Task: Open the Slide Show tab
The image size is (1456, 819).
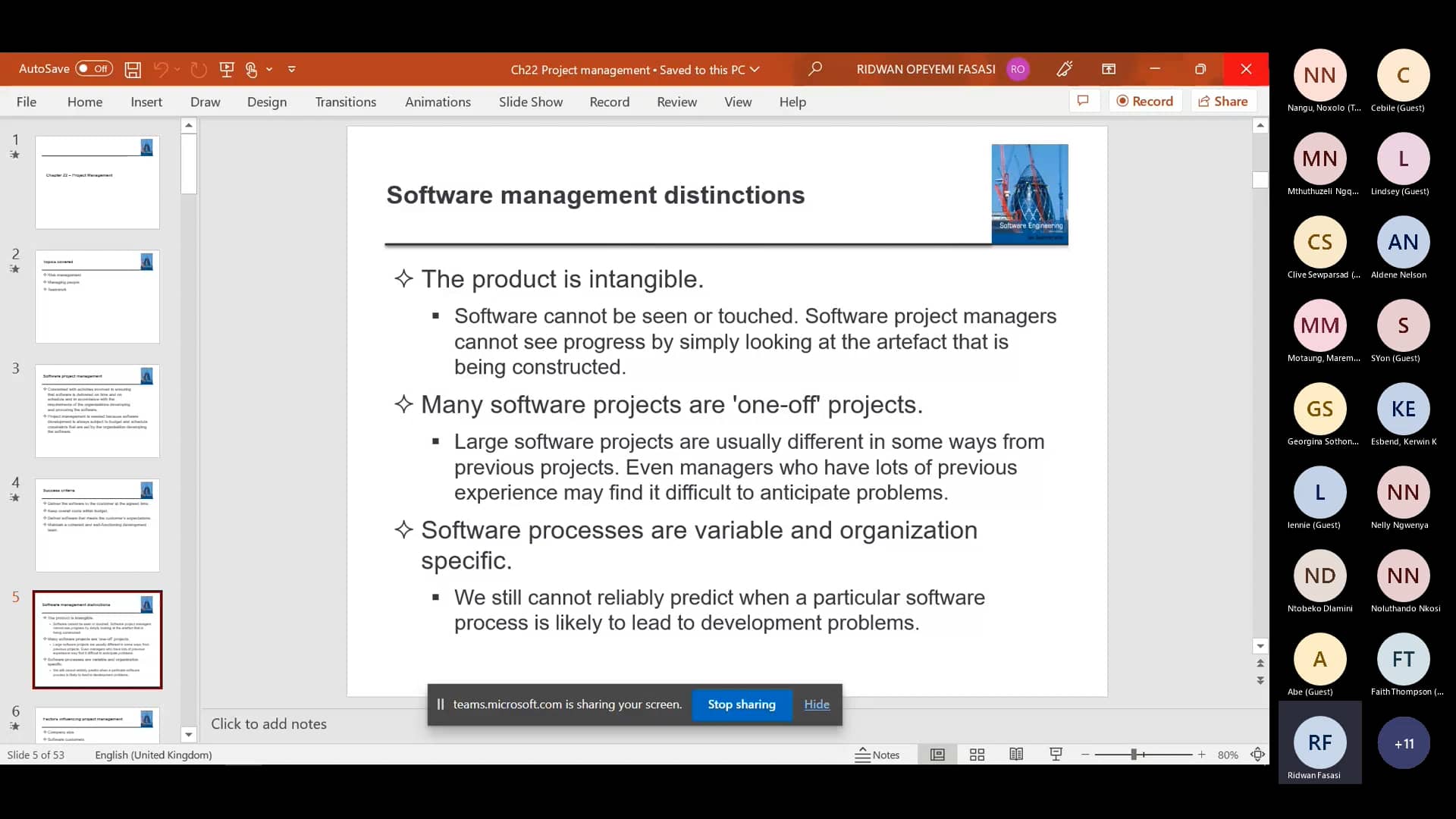Action: (530, 102)
